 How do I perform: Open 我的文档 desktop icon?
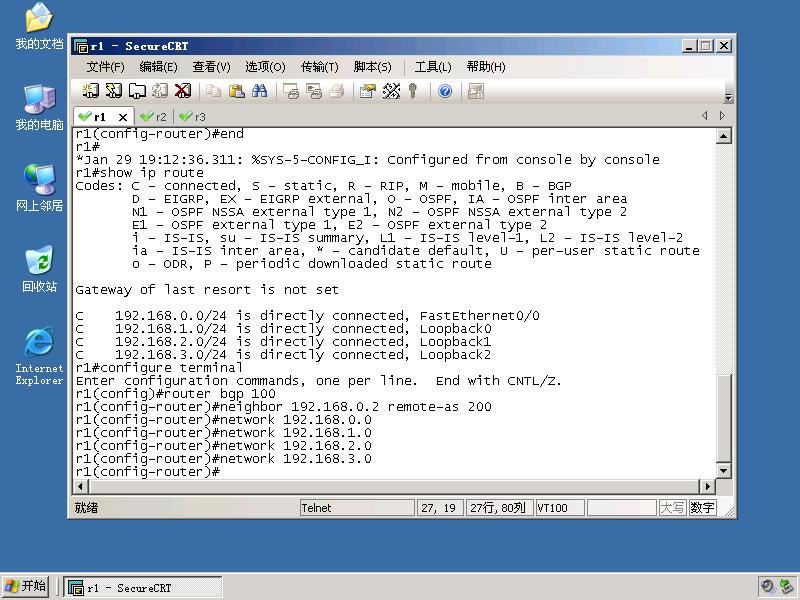(39, 27)
